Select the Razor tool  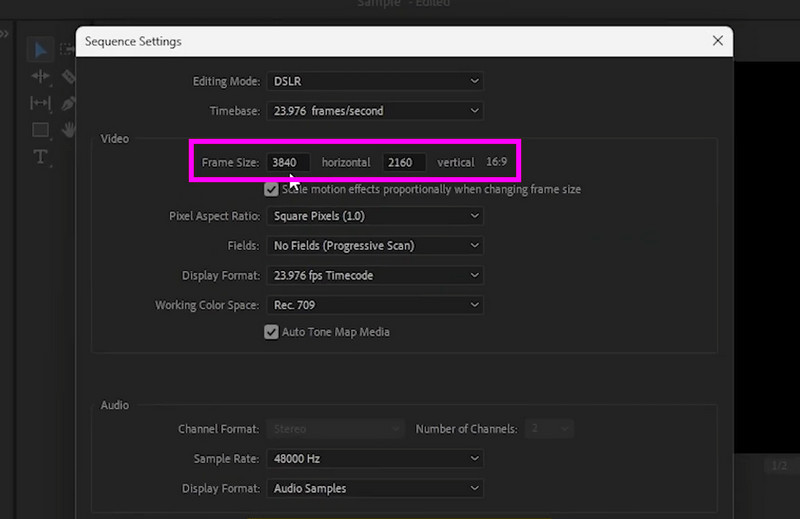68,77
